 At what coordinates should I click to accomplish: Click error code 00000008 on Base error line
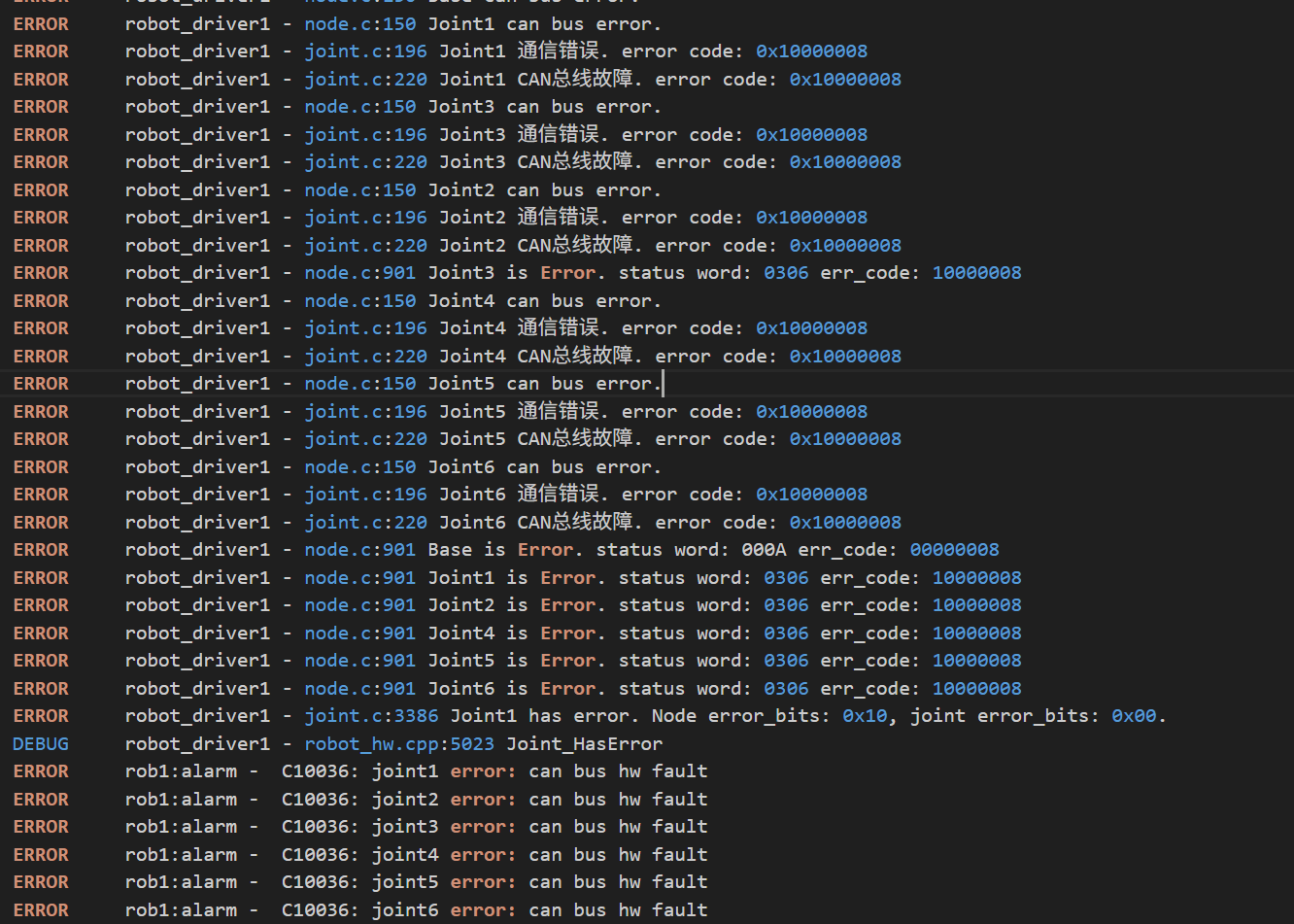[x=954, y=550]
